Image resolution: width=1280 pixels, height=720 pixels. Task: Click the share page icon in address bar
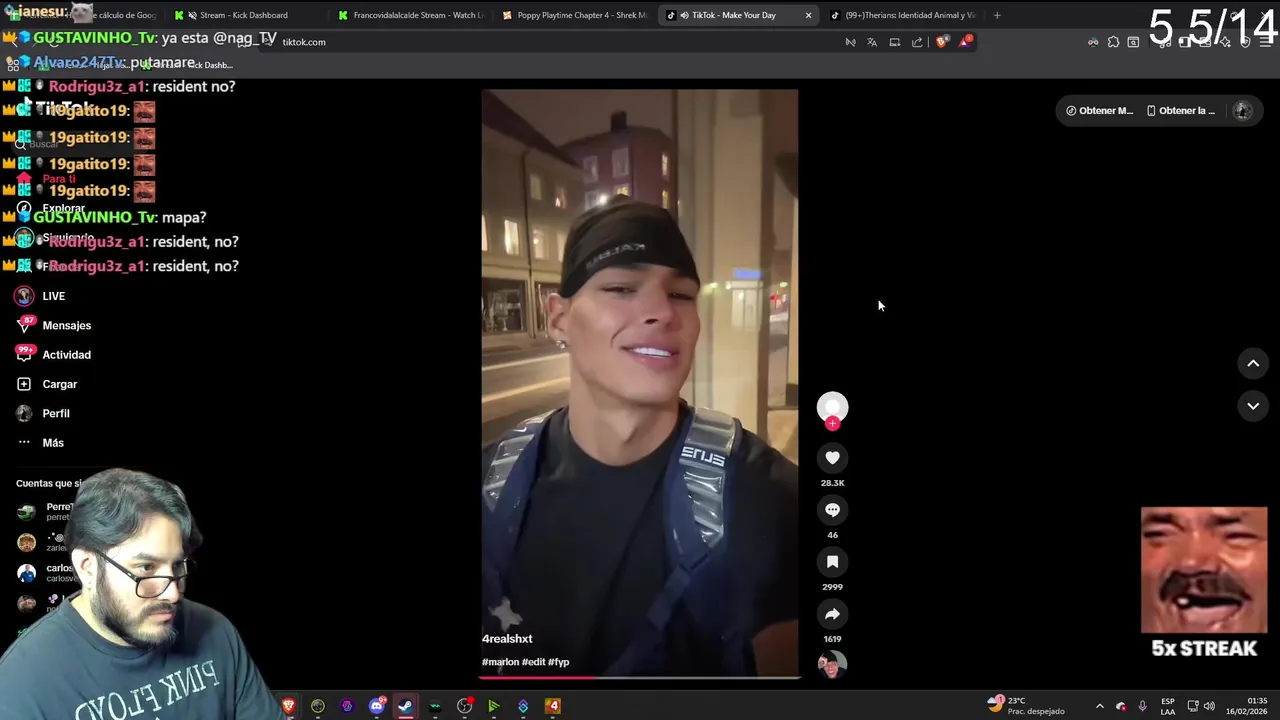(x=917, y=42)
